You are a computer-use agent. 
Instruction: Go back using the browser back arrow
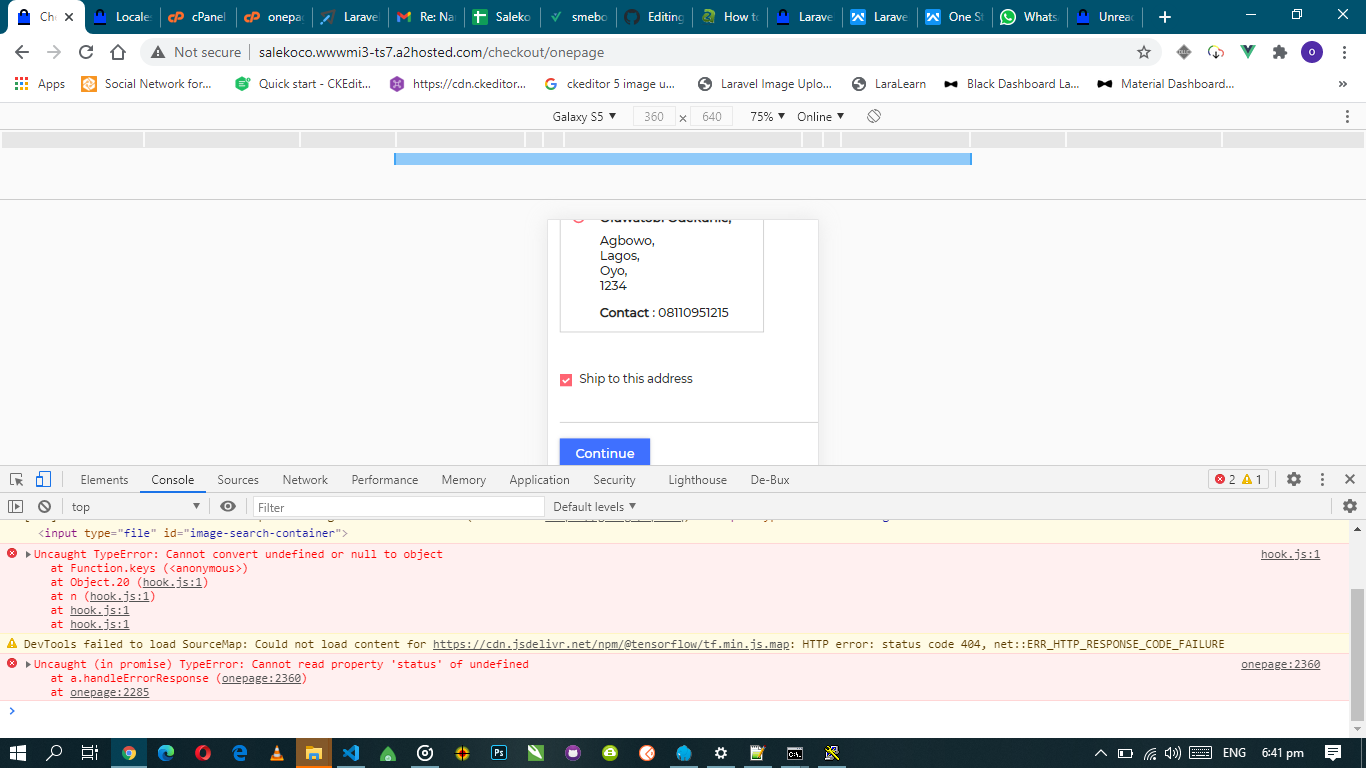(22, 52)
